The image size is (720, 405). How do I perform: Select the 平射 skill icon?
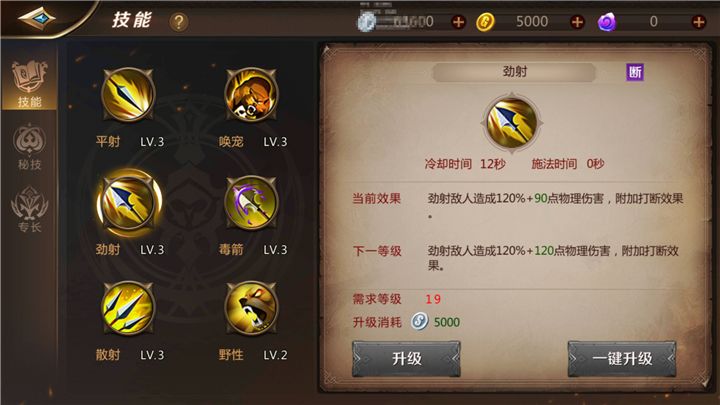(128, 95)
